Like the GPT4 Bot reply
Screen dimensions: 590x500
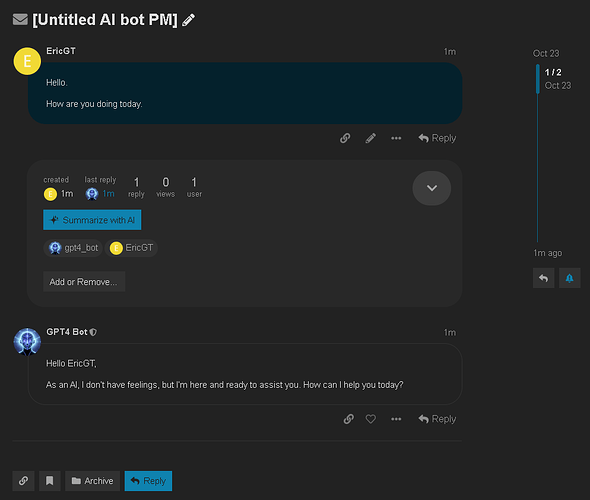(371, 419)
